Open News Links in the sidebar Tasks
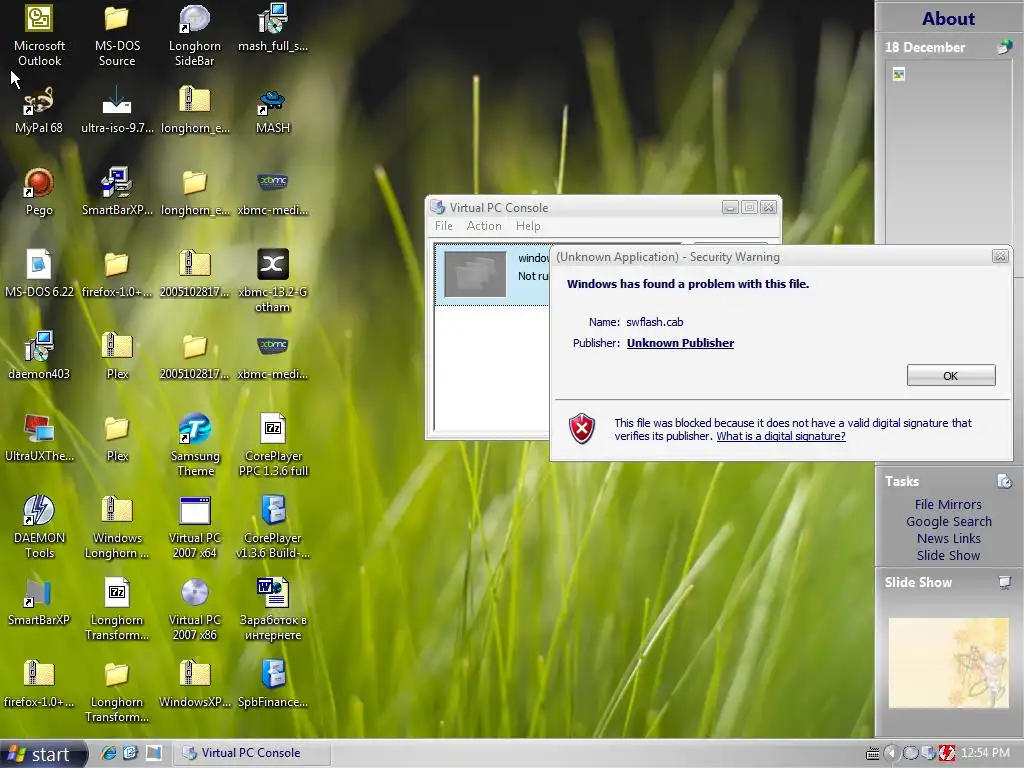This screenshot has width=1024, height=768. coord(948,538)
